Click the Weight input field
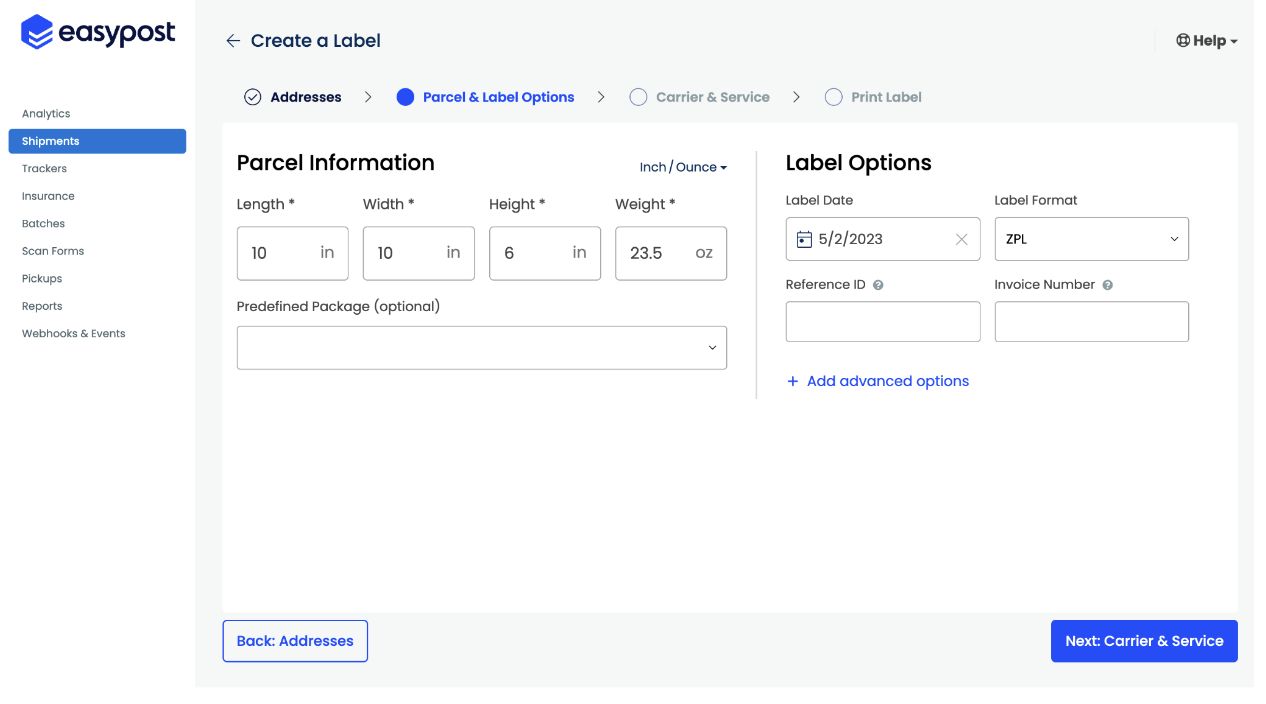 coord(658,253)
